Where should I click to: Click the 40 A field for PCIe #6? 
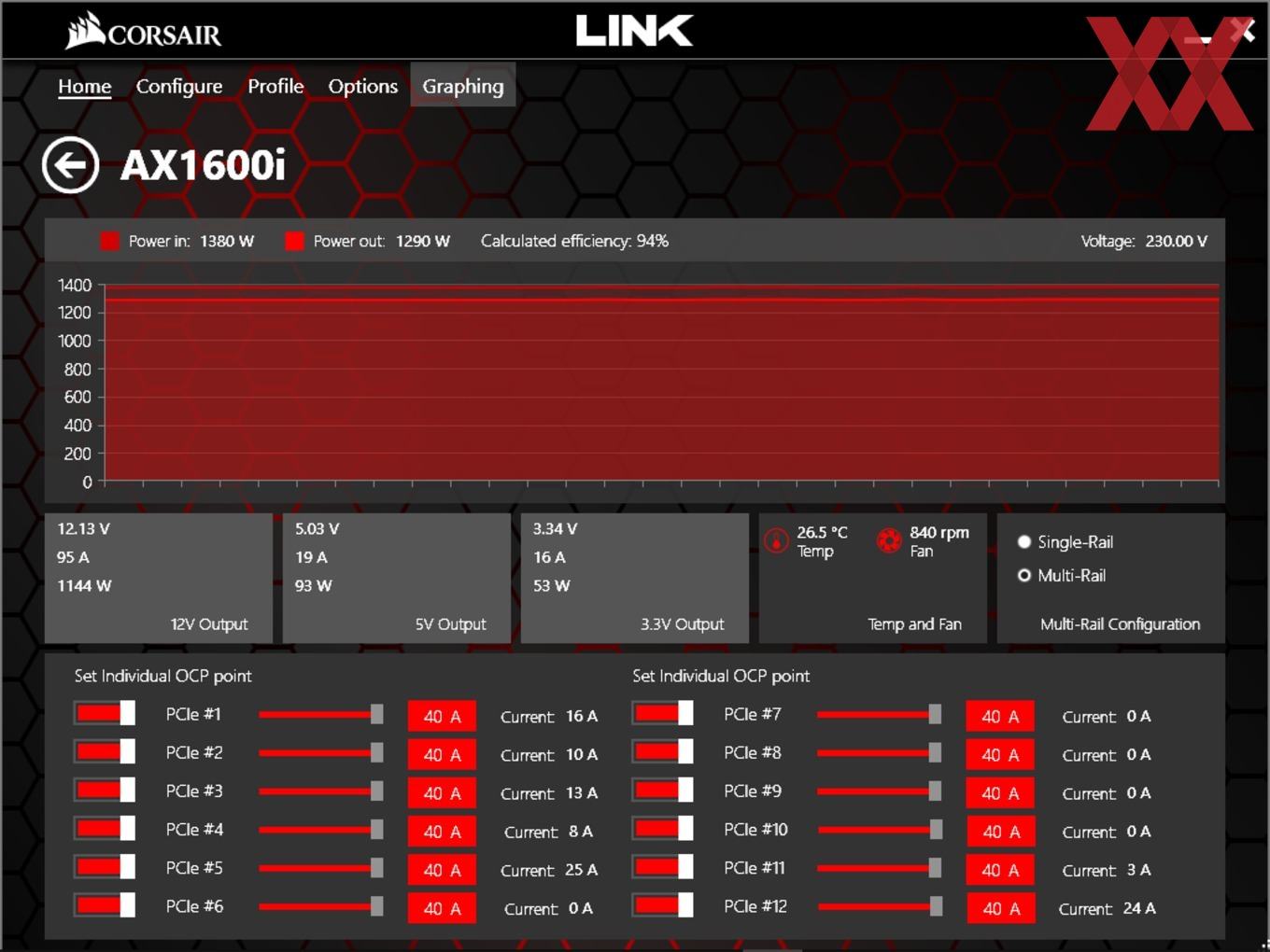coord(442,907)
